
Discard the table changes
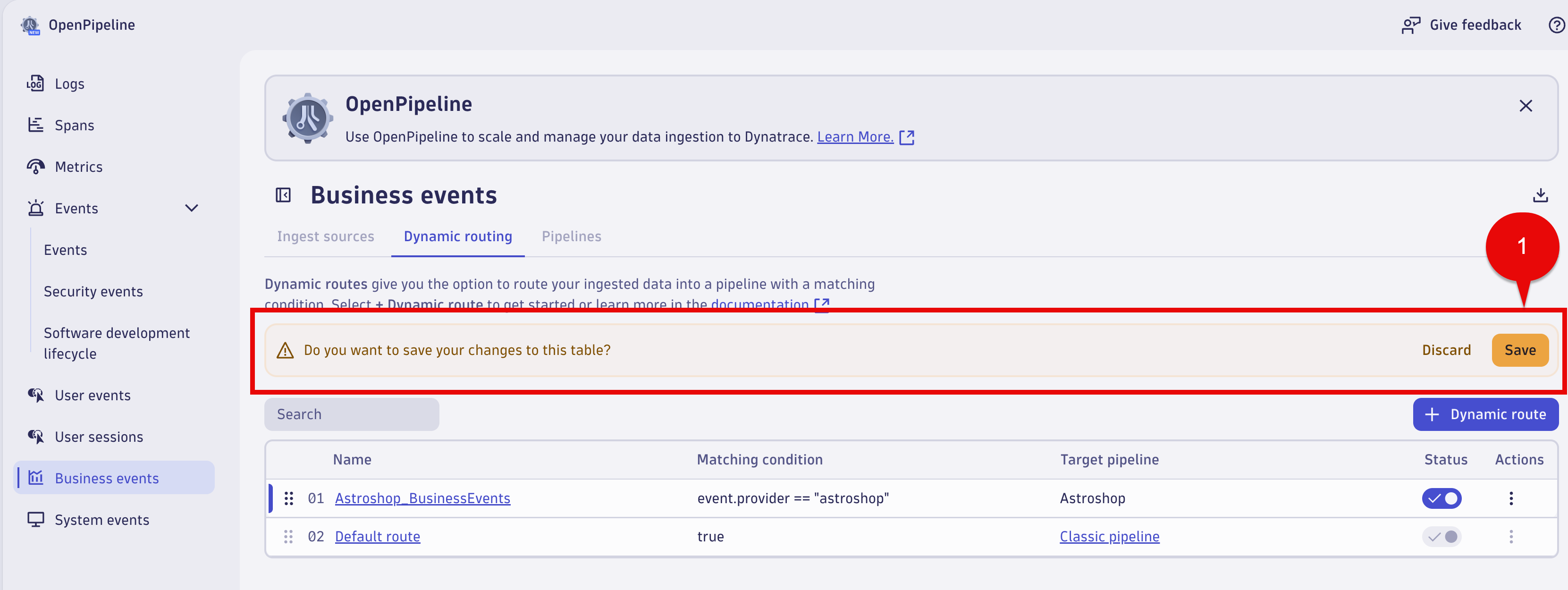coord(1446,350)
